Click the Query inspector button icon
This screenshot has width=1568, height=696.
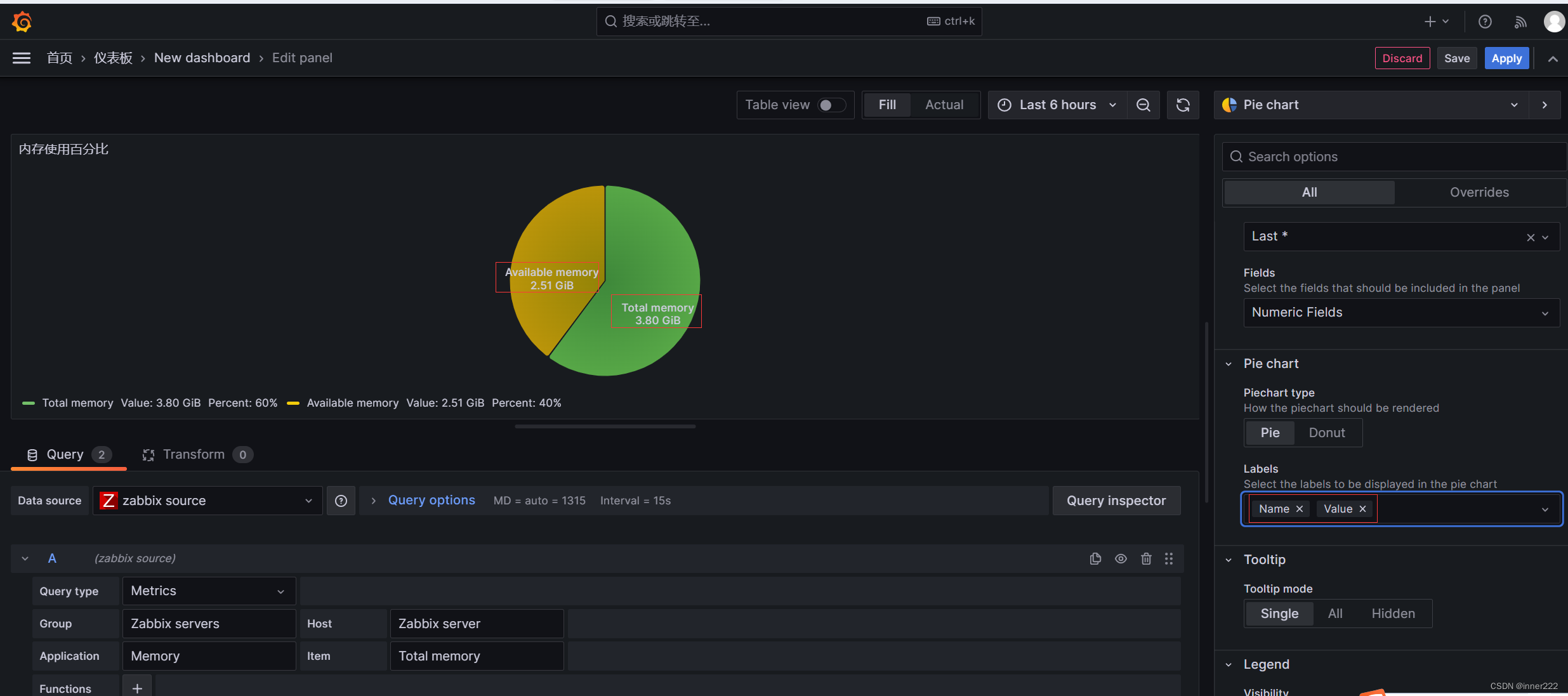[x=1115, y=499]
